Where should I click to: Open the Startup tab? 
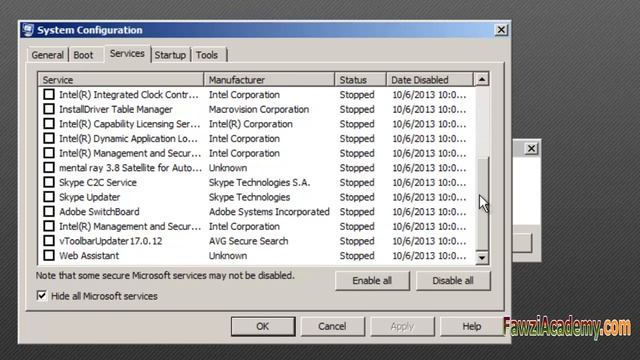click(170, 55)
